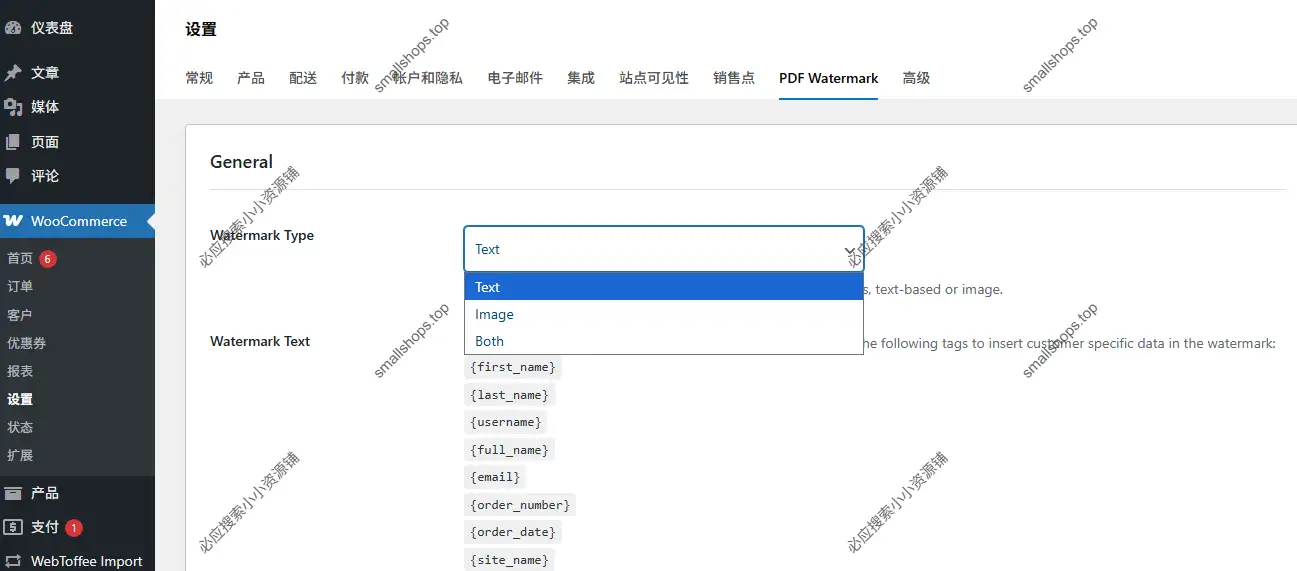Viewport: 1297px width, 571px height.
Task: Click the {first_name} tag
Action: point(513,367)
